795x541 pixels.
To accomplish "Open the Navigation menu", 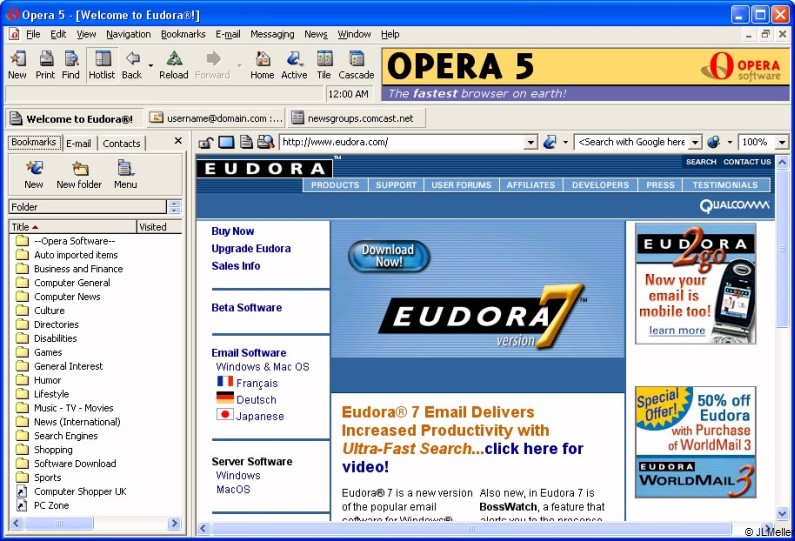I will (x=128, y=34).
